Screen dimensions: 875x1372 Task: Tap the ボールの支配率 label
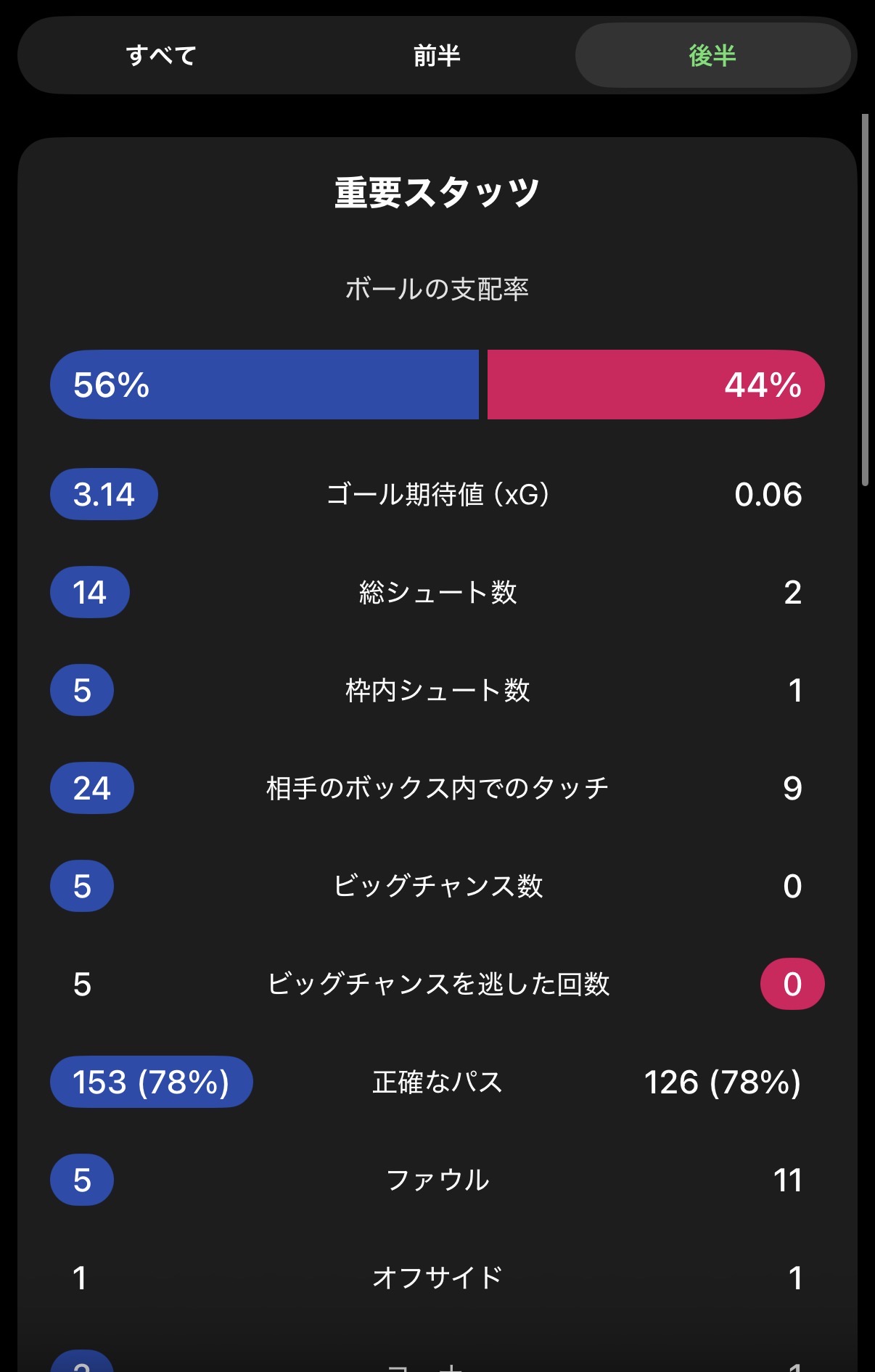click(x=437, y=289)
